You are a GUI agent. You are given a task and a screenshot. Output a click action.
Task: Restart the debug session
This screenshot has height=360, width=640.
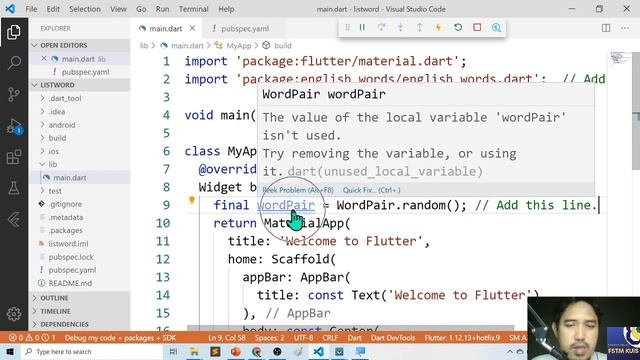[x=458, y=27]
